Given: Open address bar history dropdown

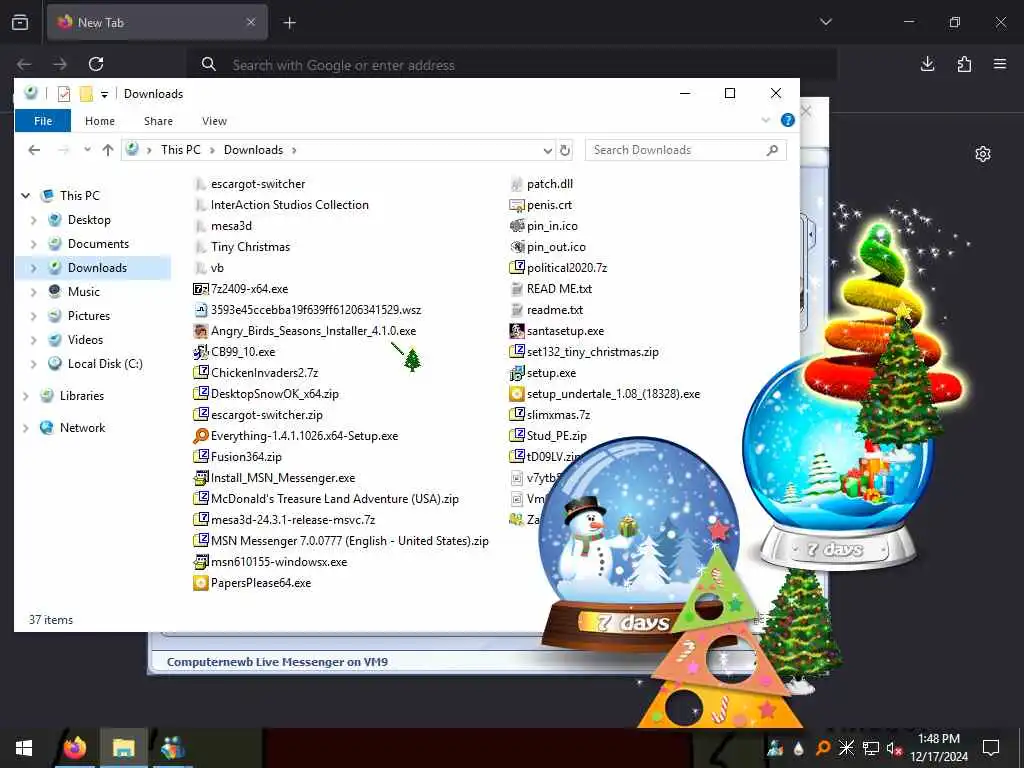Looking at the screenshot, I should tap(547, 150).
